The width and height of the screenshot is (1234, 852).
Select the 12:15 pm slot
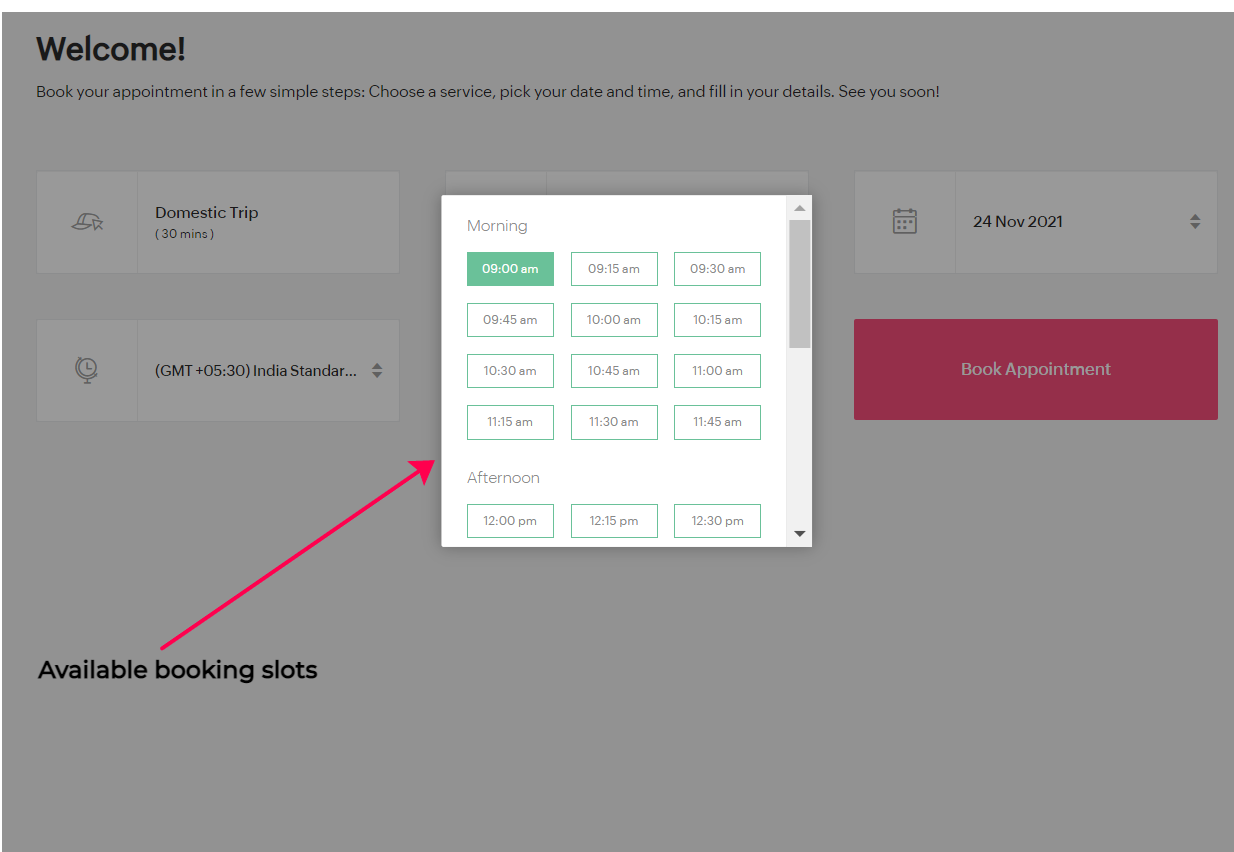(x=614, y=521)
